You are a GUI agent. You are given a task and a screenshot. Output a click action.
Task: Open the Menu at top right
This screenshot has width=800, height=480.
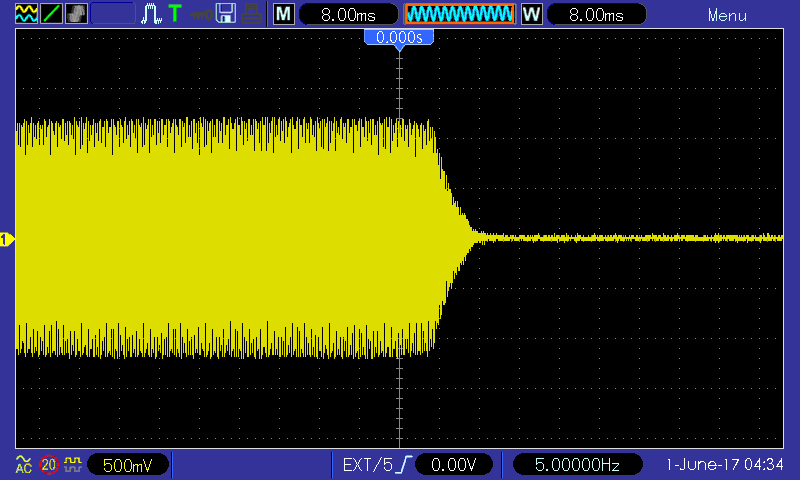click(x=727, y=15)
